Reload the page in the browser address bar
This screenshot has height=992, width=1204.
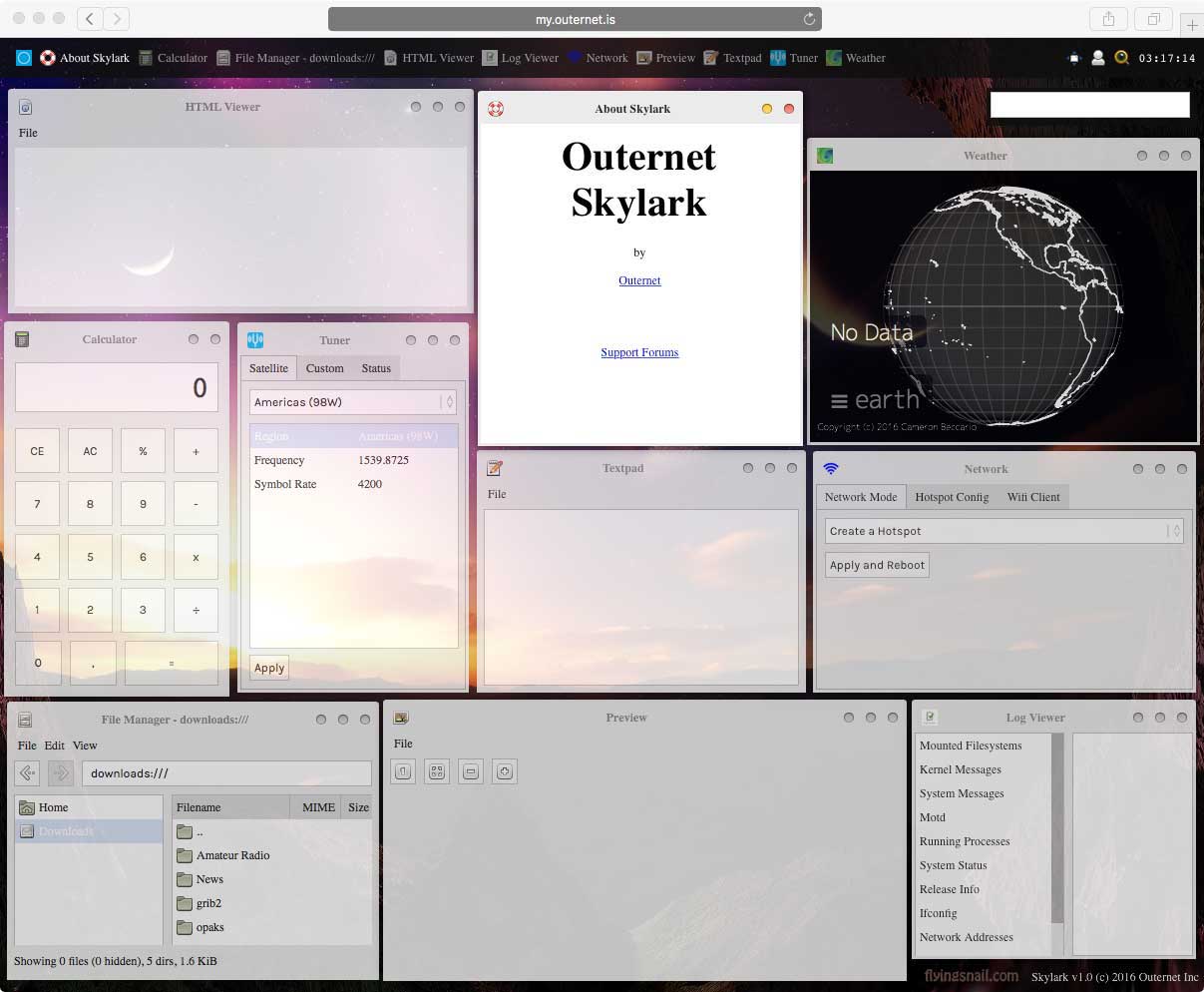pyautogui.click(x=810, y=18)
